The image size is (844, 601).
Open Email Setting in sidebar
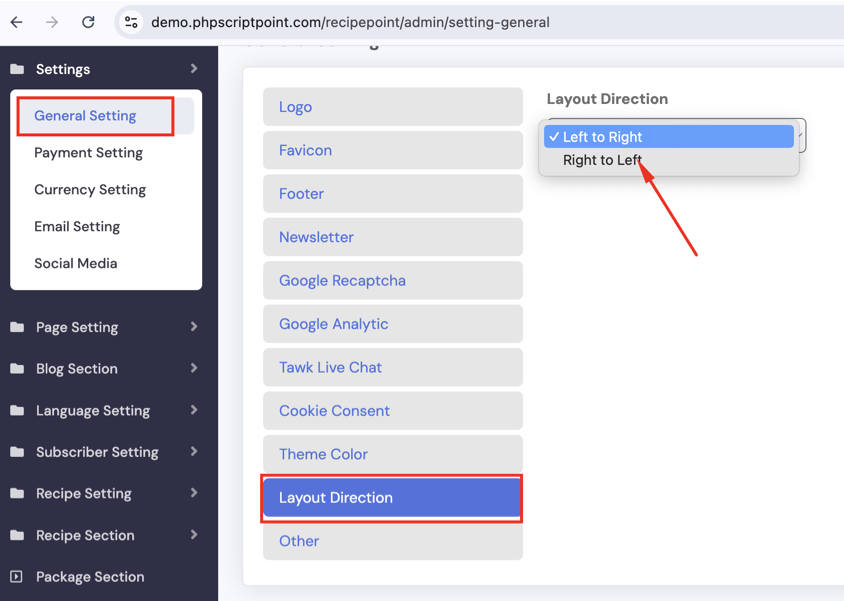tap(77, 227)
